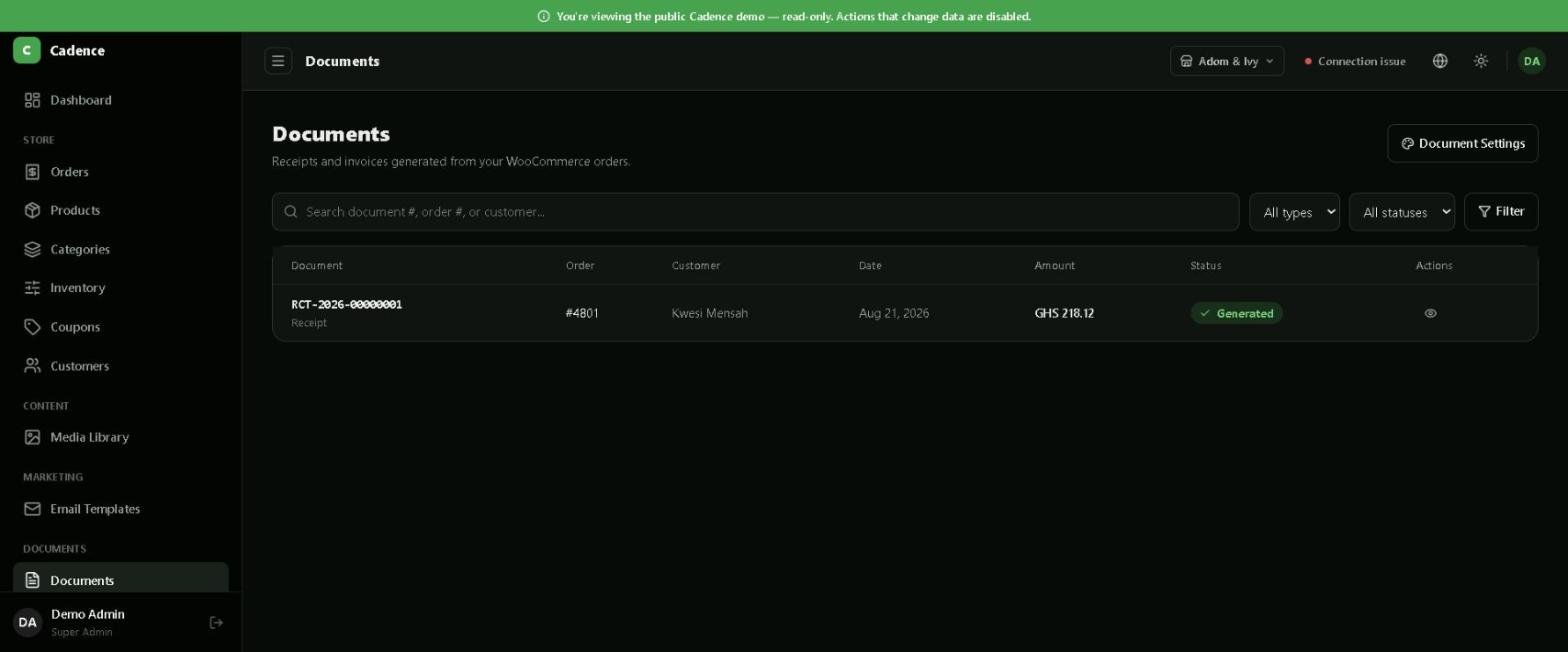1568x652 pixels.
Task: Click the Cadence logo icon
Action: pyautogui.click(x=27, y=50)
